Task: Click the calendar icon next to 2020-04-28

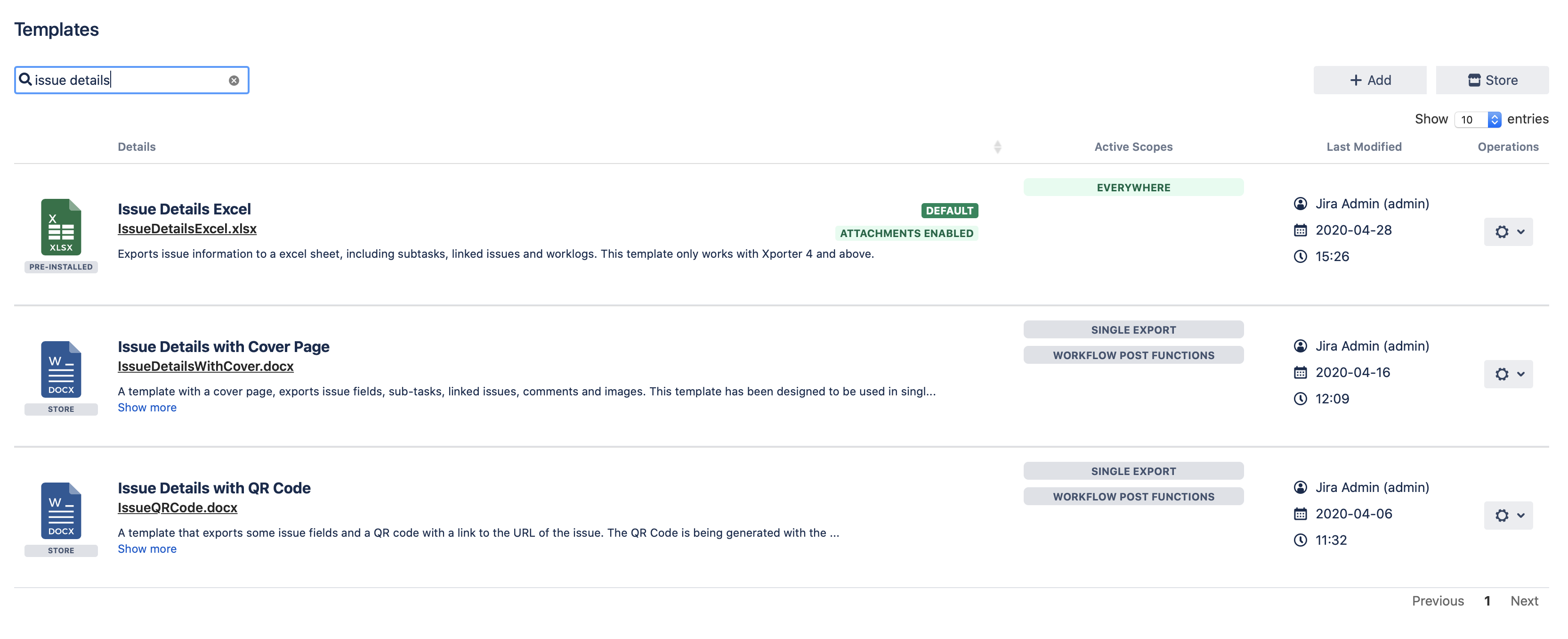Action: 1300,230
